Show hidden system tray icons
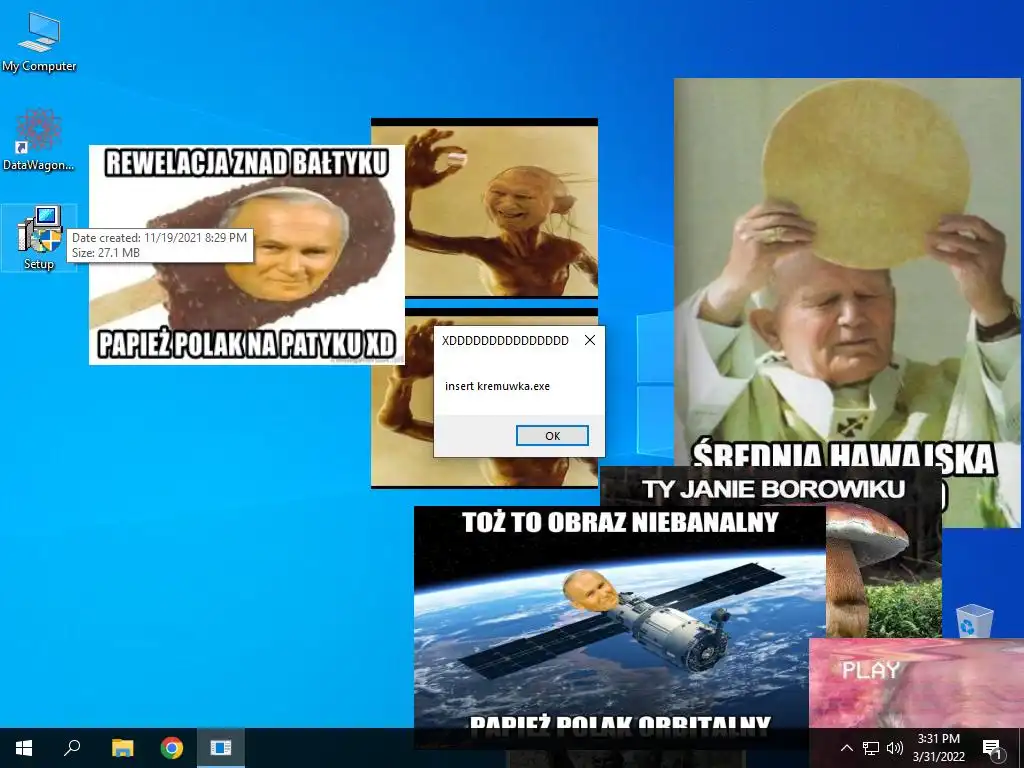 [846, 748]
